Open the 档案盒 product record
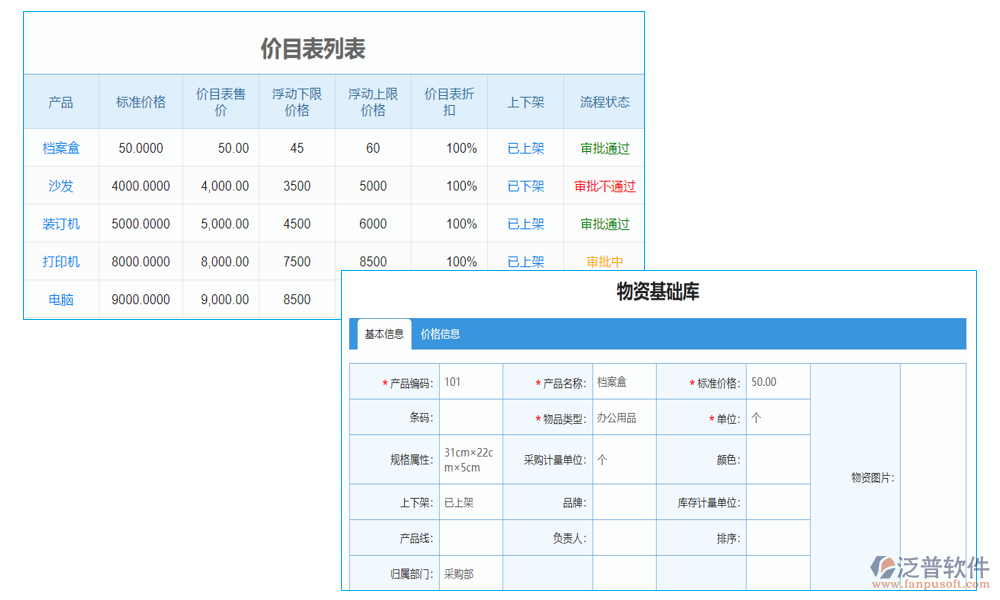Image resolution: width=1000 pixels, height=600 pixels. (x=61, y=147)
